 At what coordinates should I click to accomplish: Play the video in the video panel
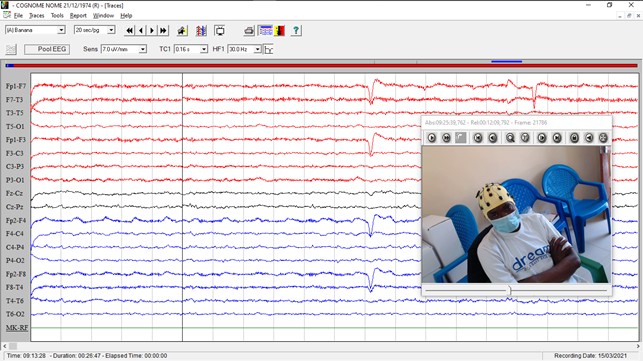pyautogui.click(x=431, y=138)
